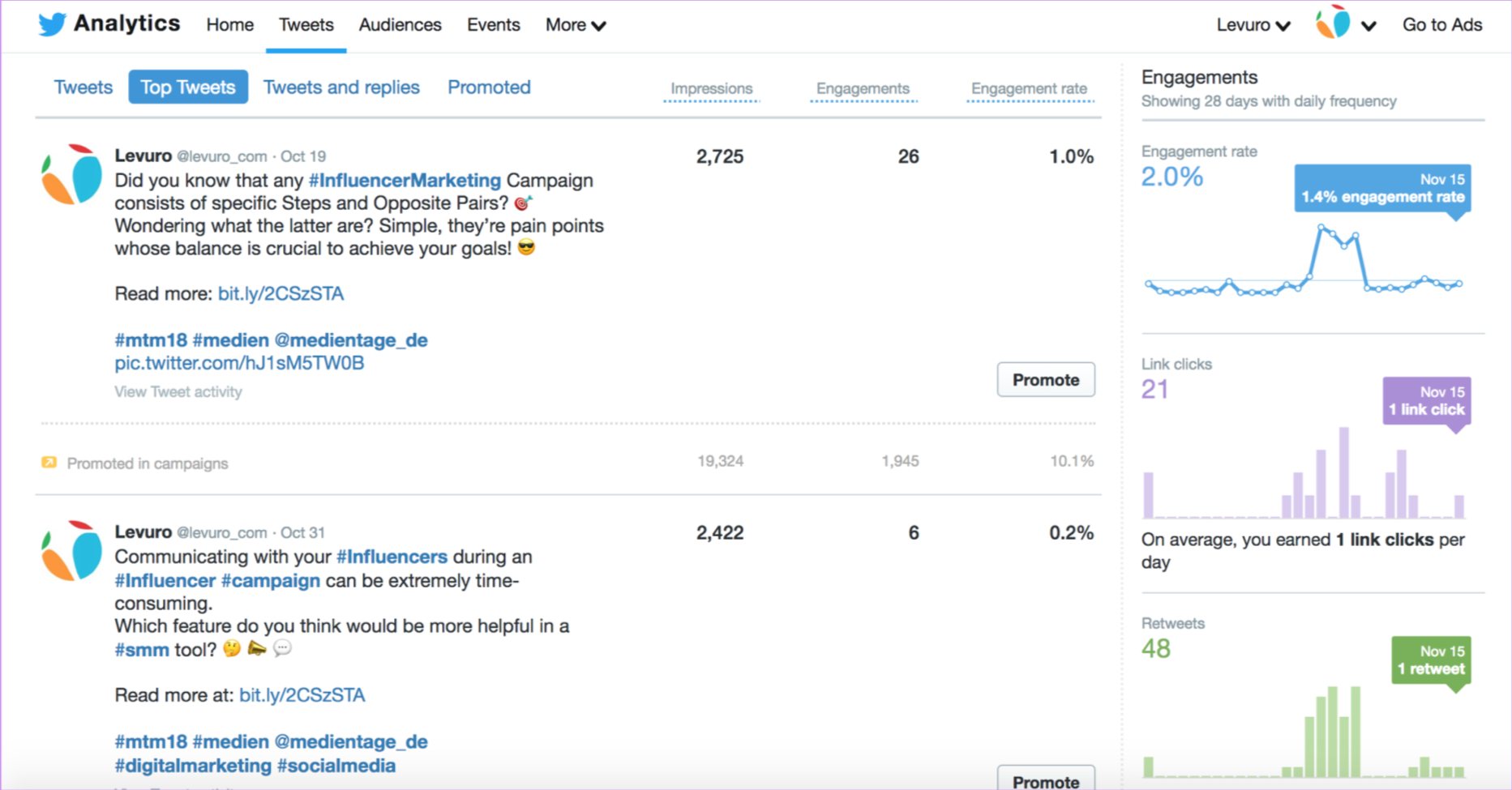
Task: Open View Tweet activity link
Action: (178, 392)
